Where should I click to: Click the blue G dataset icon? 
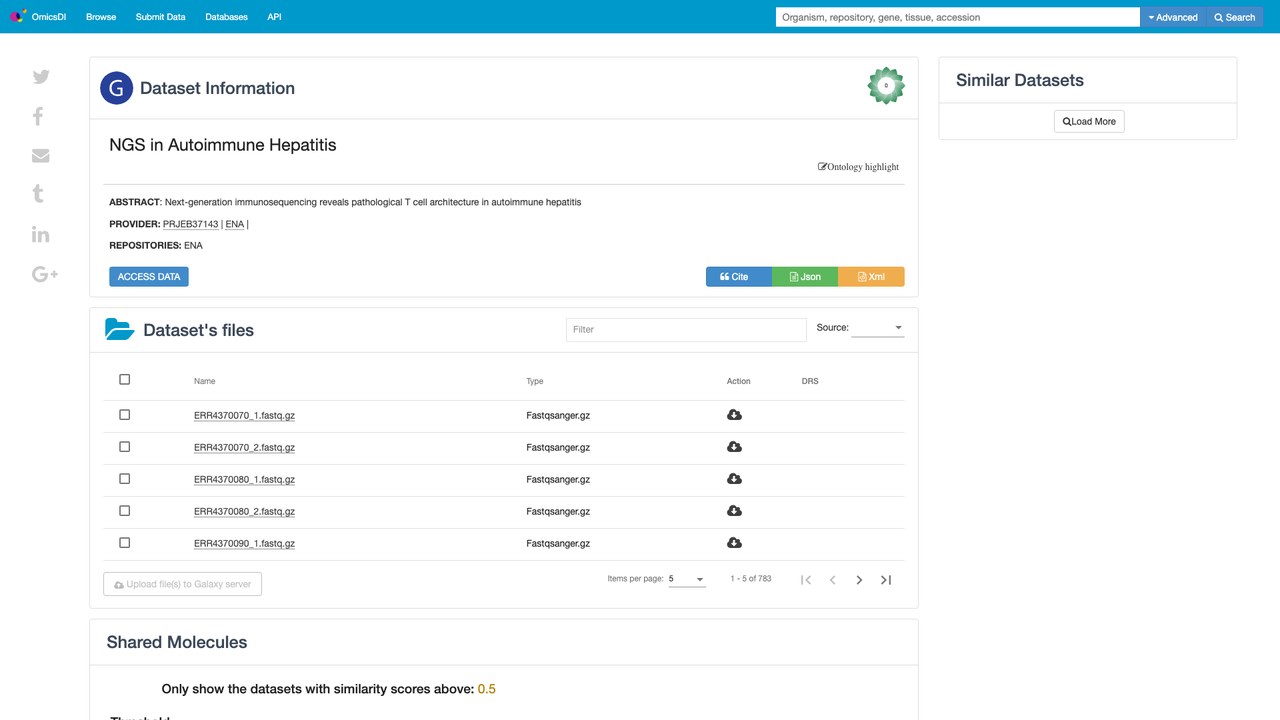[x=117, y=88]
